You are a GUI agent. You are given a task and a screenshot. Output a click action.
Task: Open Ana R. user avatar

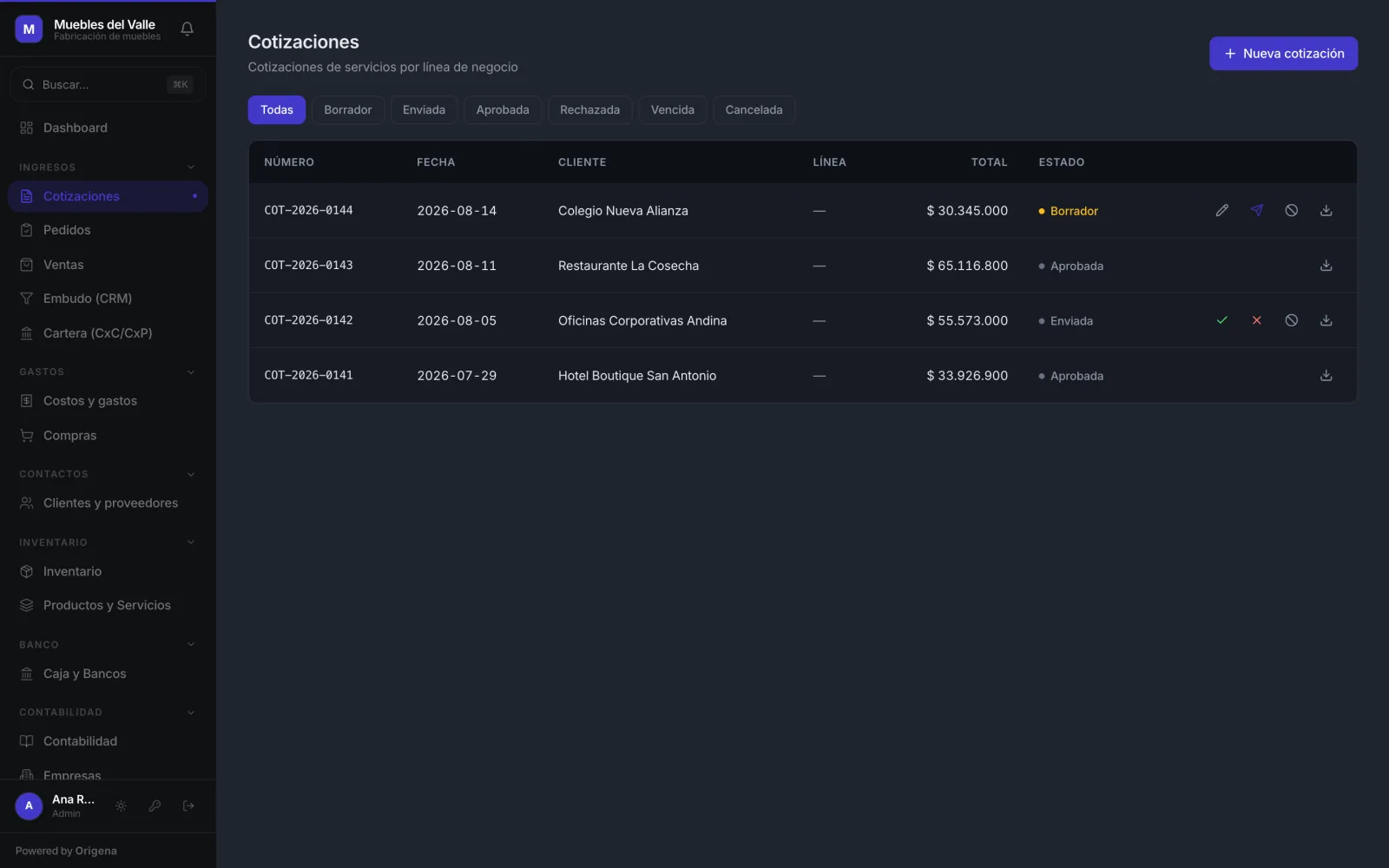click(x=29, y=806)
